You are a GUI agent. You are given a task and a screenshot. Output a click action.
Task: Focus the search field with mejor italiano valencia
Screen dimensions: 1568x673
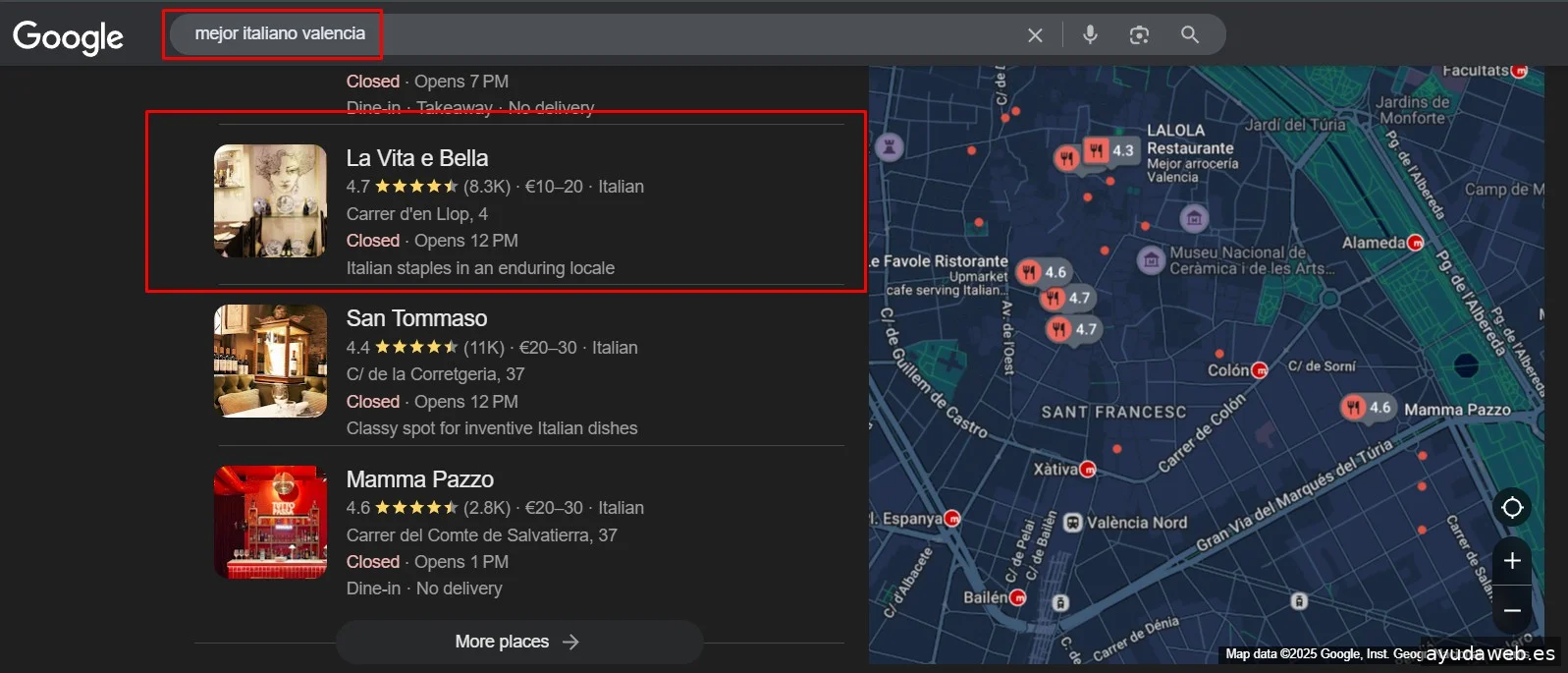[x=589, y=34]
